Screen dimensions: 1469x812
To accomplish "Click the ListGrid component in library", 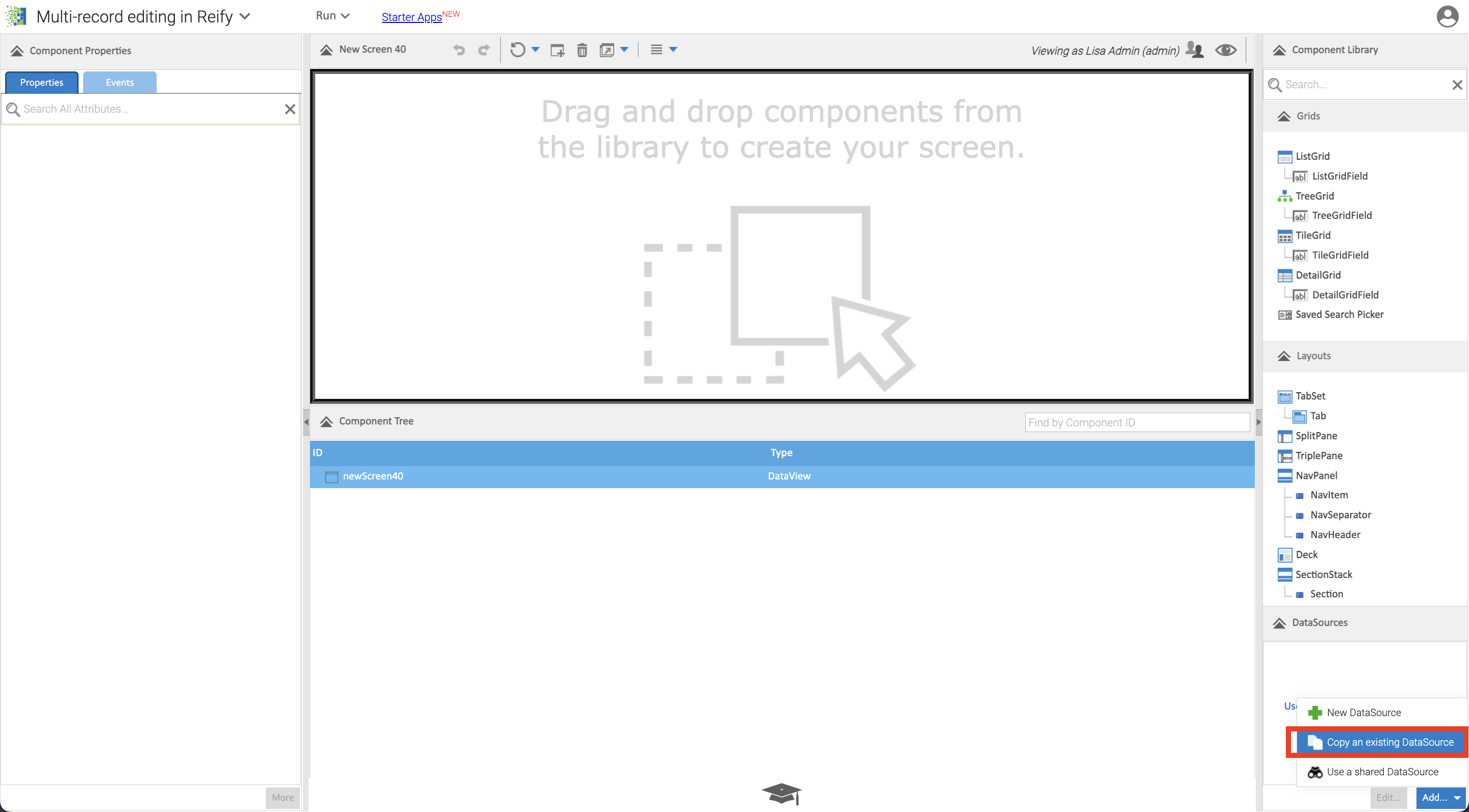I will 1312,156.
